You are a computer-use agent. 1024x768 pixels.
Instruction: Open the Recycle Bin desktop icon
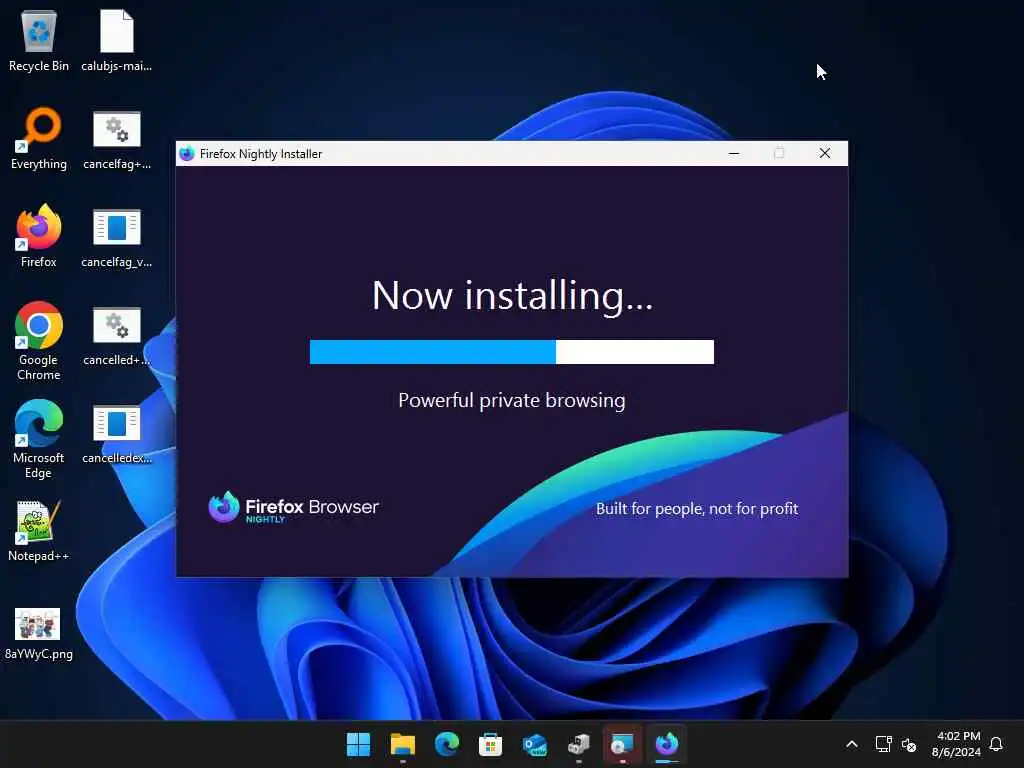[39, 41]
